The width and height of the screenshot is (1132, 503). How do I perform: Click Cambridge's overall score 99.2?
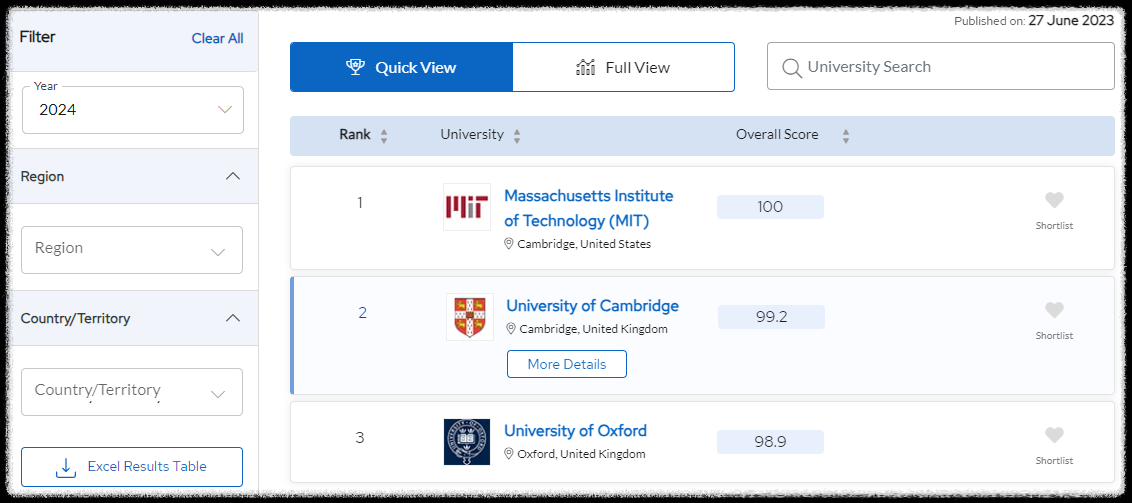pos(771,317)
